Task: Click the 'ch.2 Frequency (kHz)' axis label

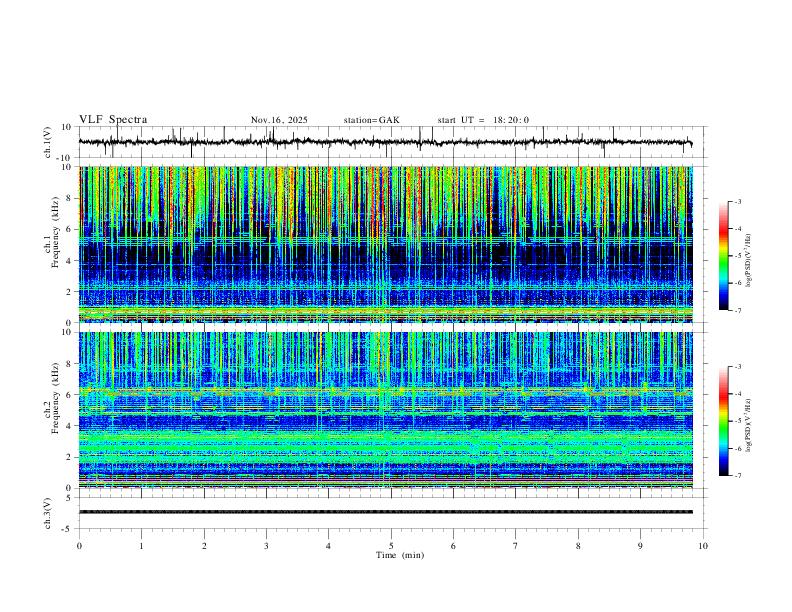Action: tap(51, 398)
